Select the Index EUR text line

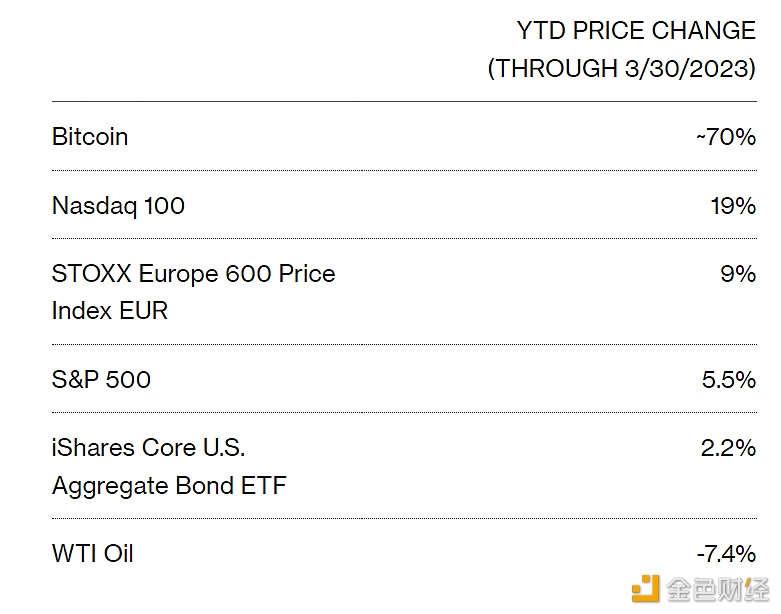110,311
